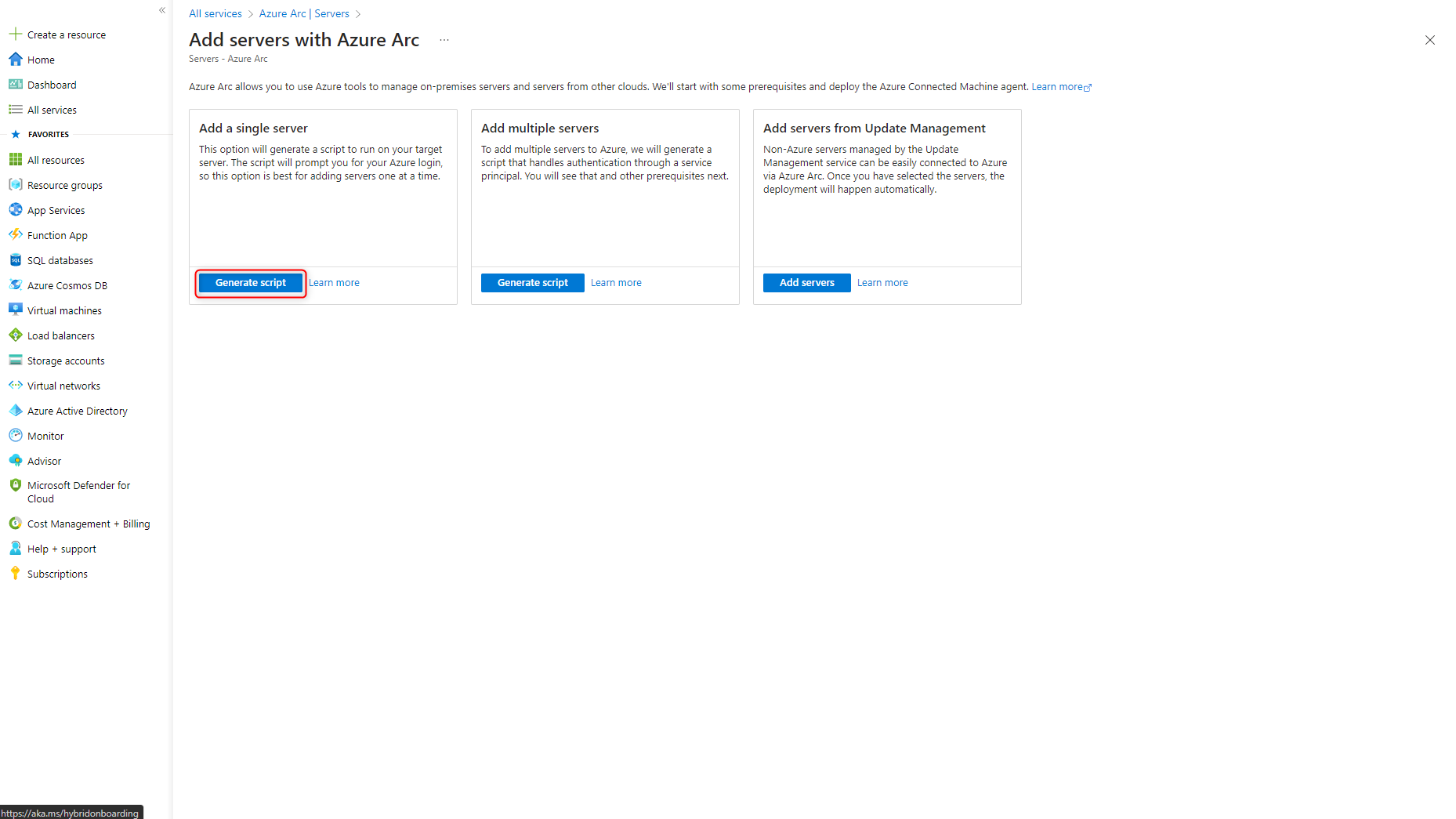The image size is (1456, 819).
Task: Go to All services via the breadcrumb
Action: [x=215, y=13]
